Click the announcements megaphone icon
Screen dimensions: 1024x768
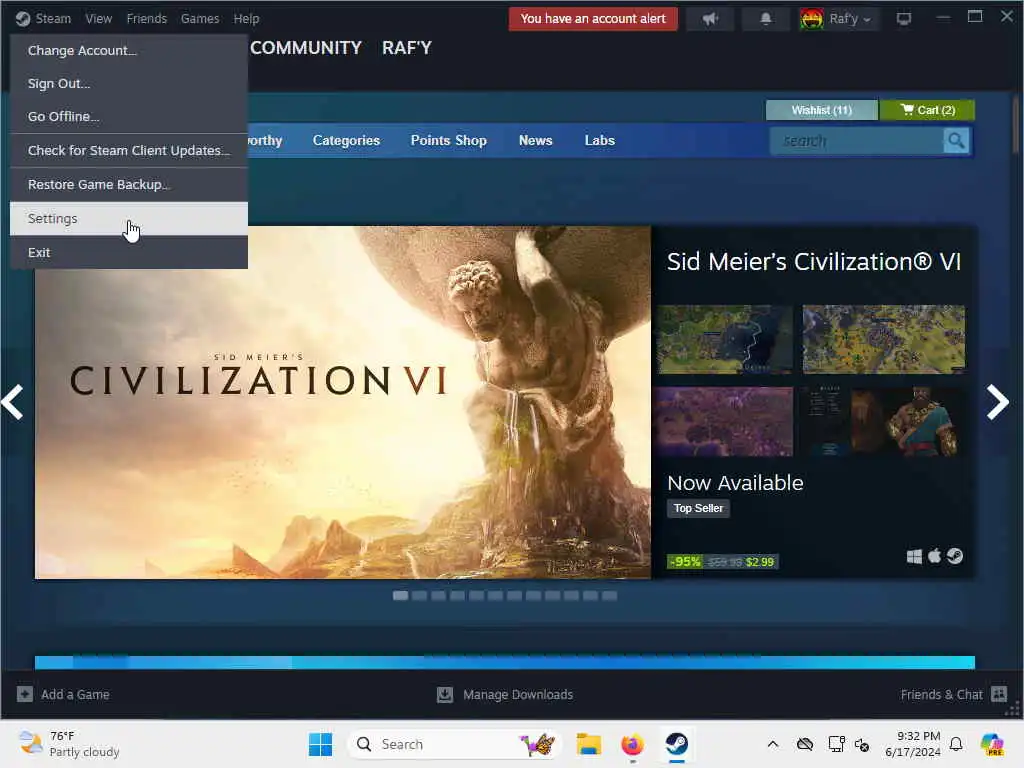710,19
